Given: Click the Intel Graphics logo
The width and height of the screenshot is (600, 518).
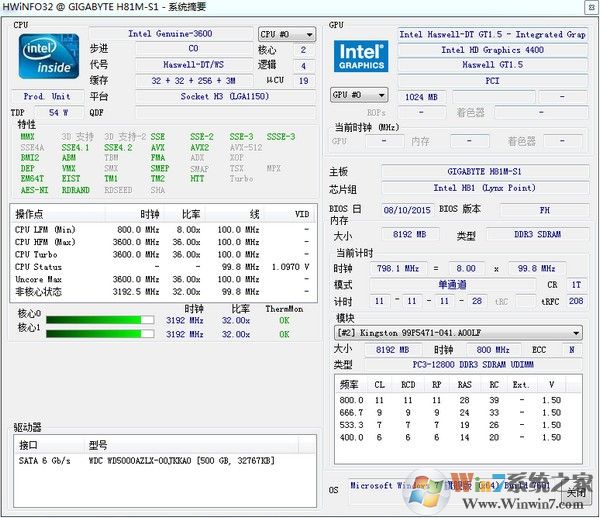Looking at the screenshot, I should [x=361, y=56].
